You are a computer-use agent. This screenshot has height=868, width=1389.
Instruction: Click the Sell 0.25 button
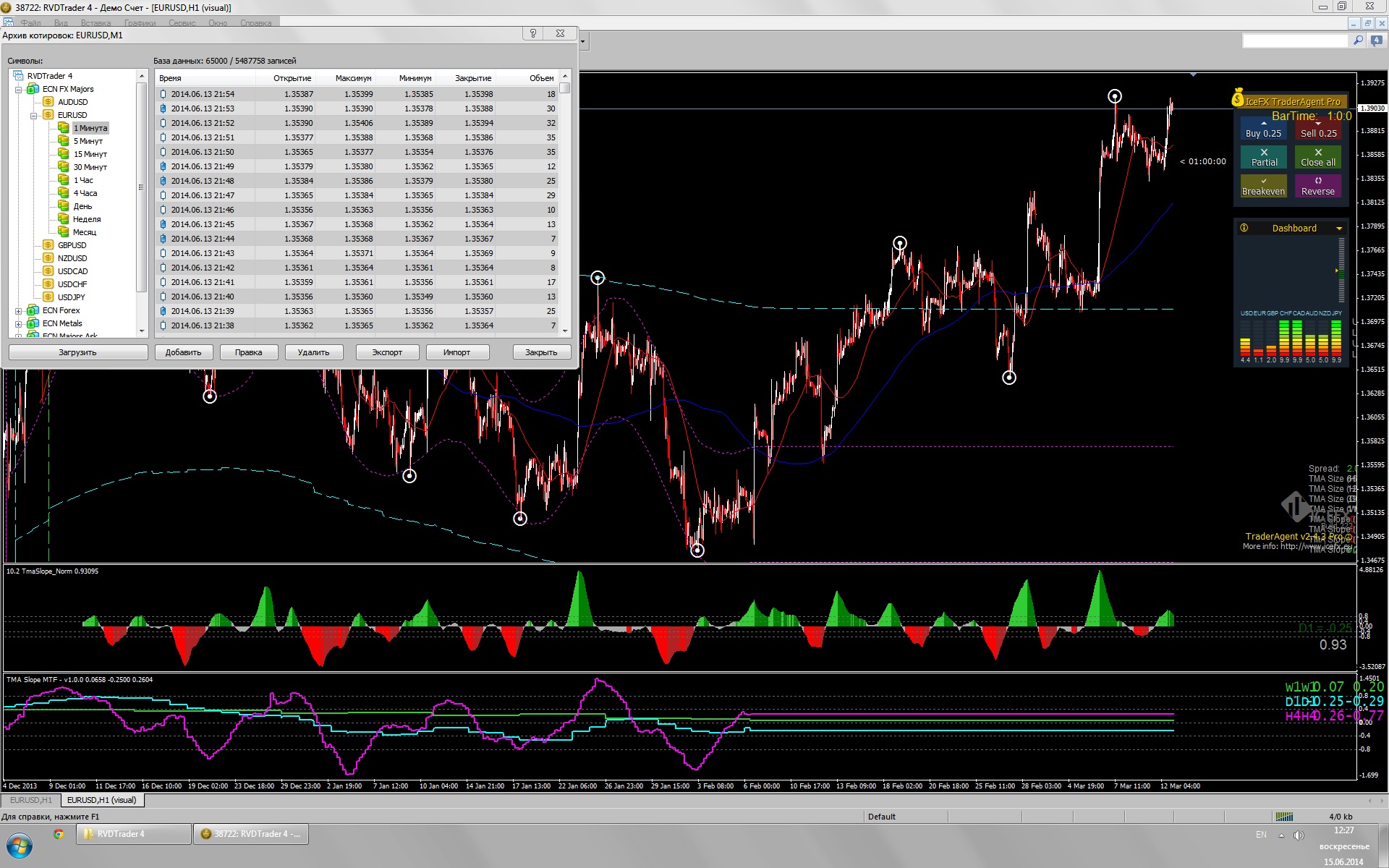pos(1319,128)
